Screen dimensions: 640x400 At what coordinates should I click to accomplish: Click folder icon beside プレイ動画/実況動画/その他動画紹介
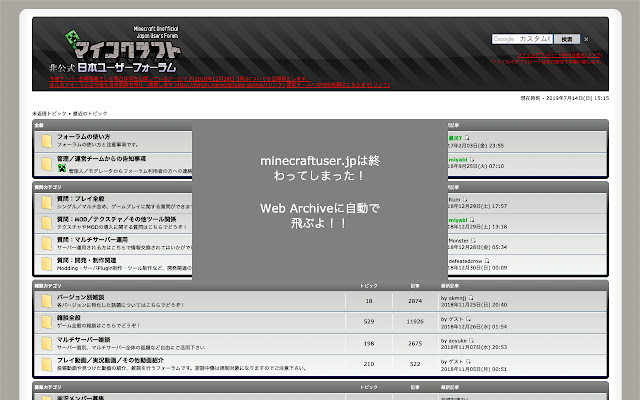(x=47, y=364)
